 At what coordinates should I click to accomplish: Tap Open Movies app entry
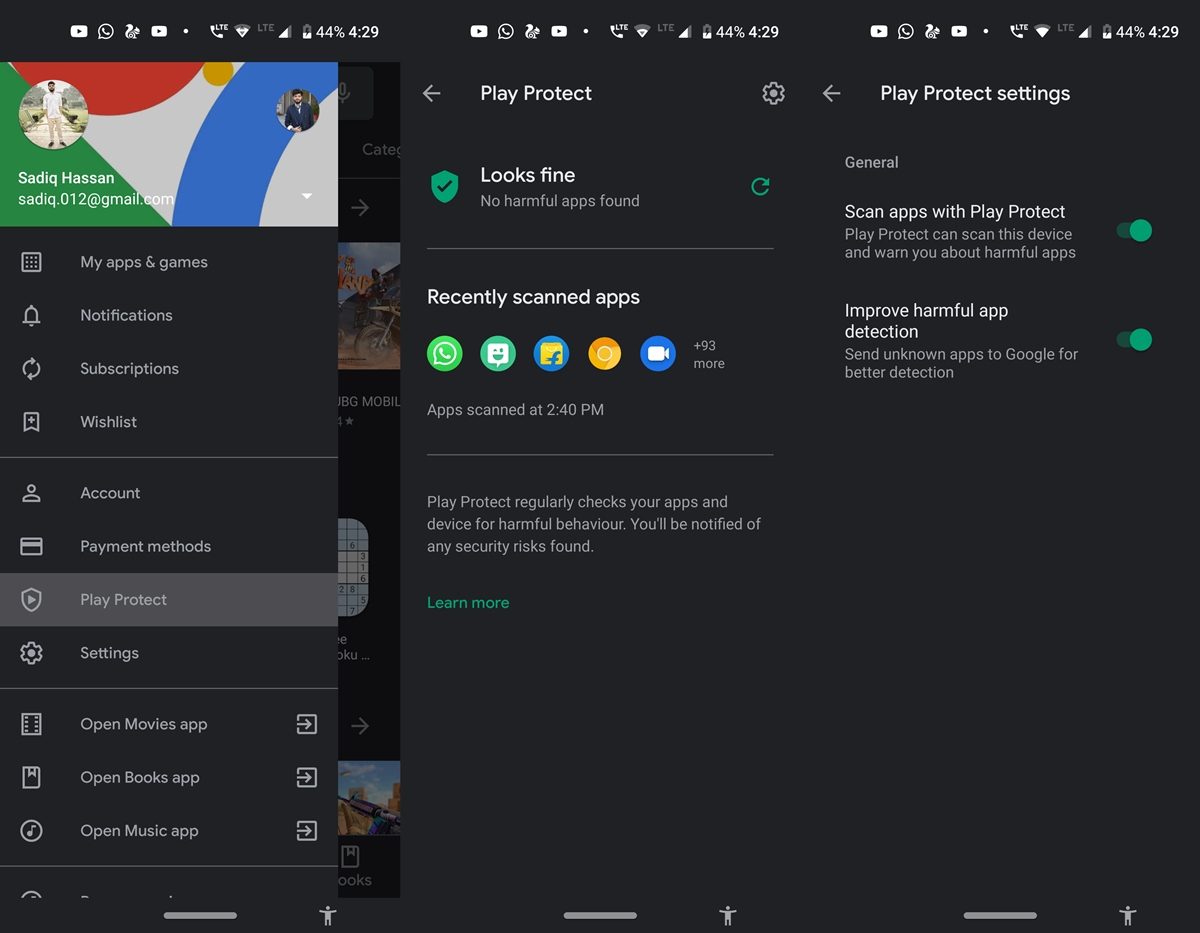tap(169, 724)
